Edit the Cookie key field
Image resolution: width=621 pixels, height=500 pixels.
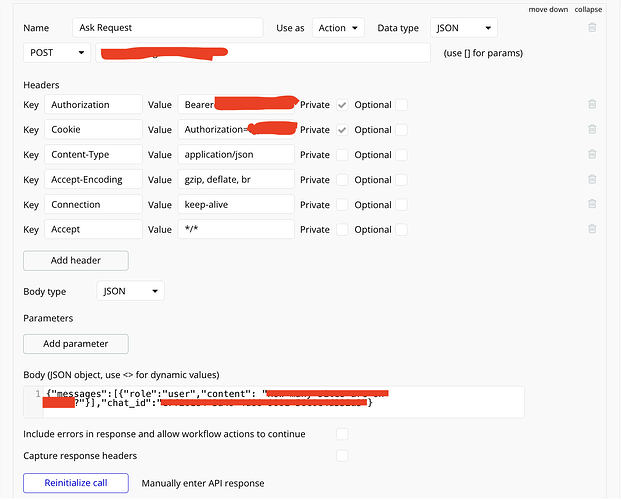pos(93,130)
